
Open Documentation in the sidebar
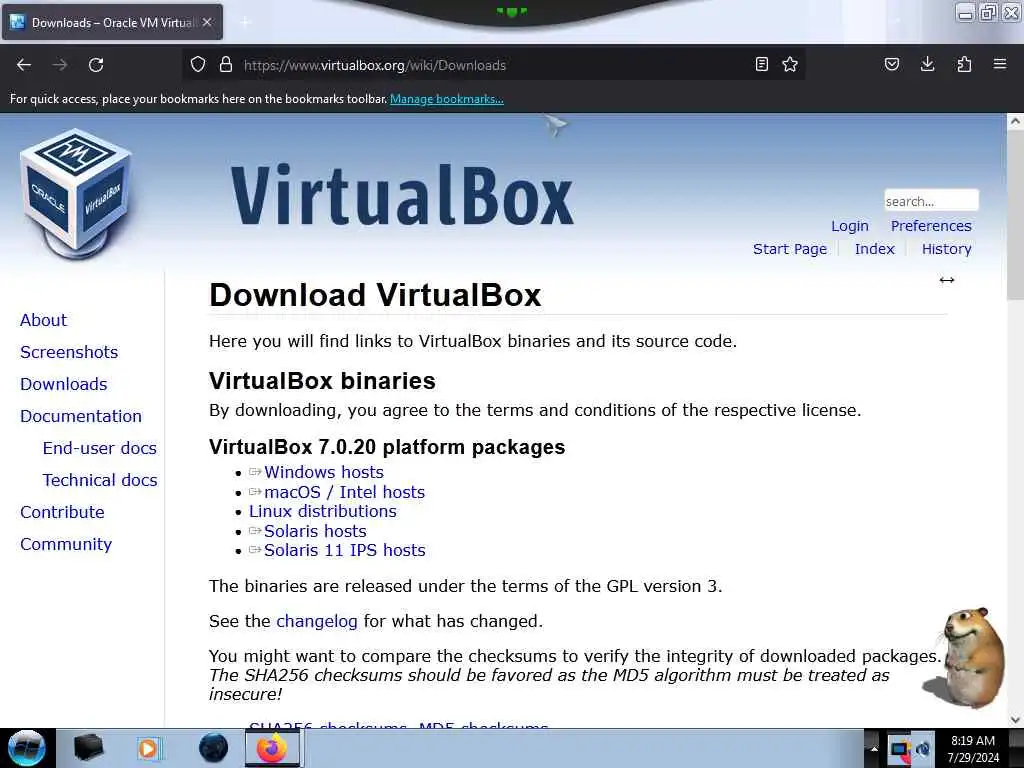click(81, 416)
